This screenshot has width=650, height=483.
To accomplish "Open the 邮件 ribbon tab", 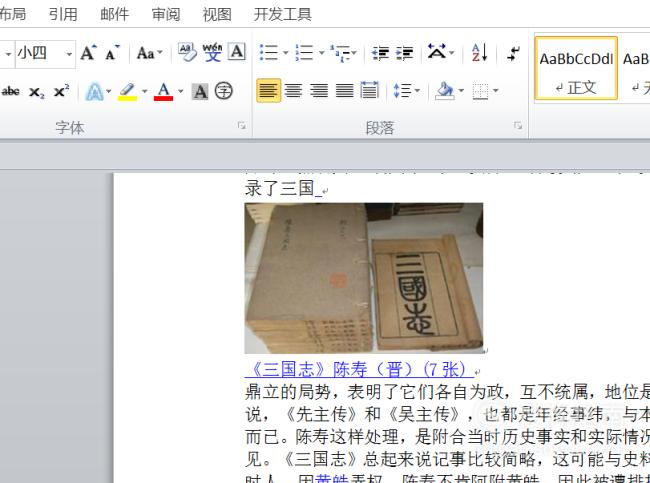I will point(114,14).
